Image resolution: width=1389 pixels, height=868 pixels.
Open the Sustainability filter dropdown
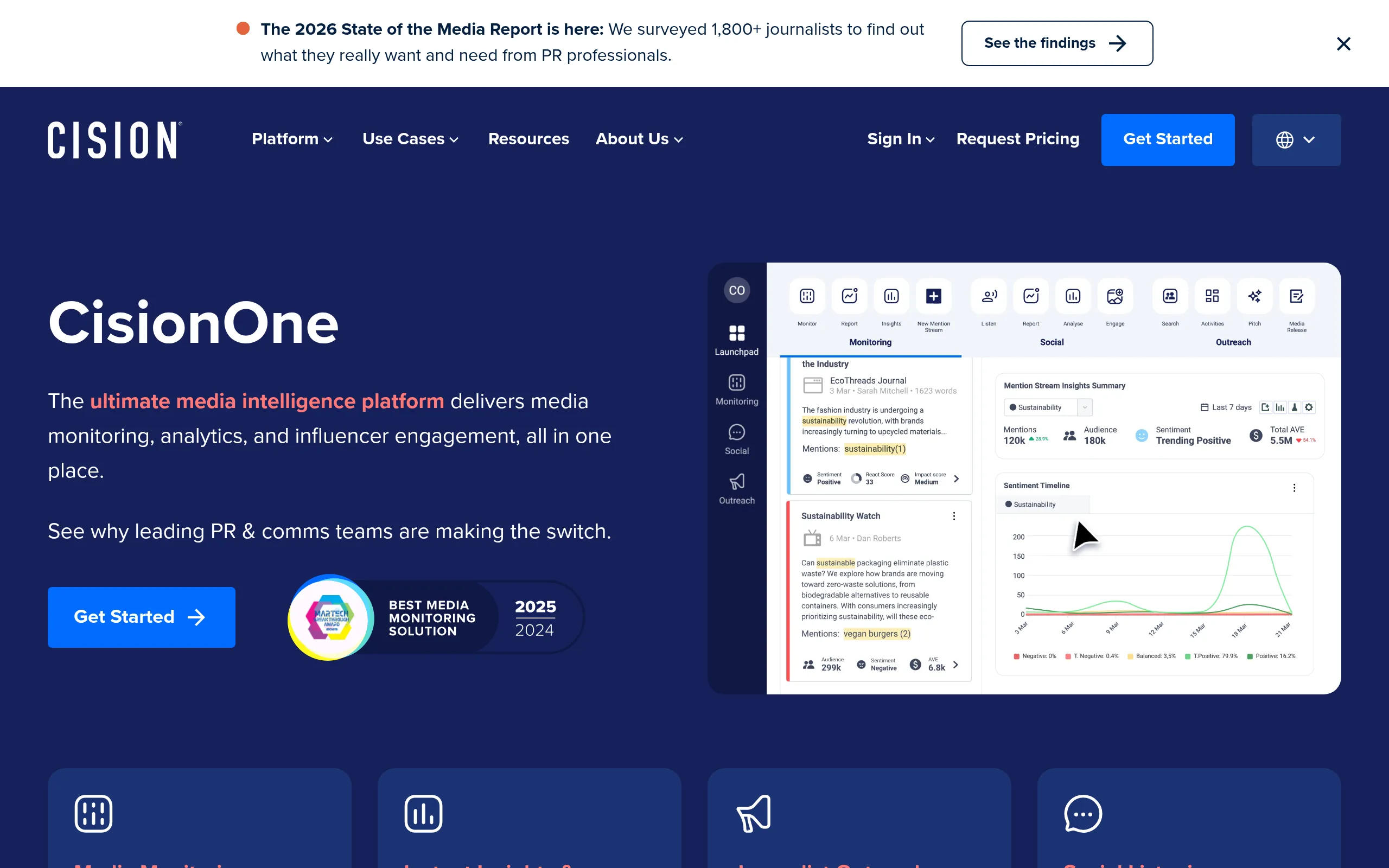(x=1048, y=407)
